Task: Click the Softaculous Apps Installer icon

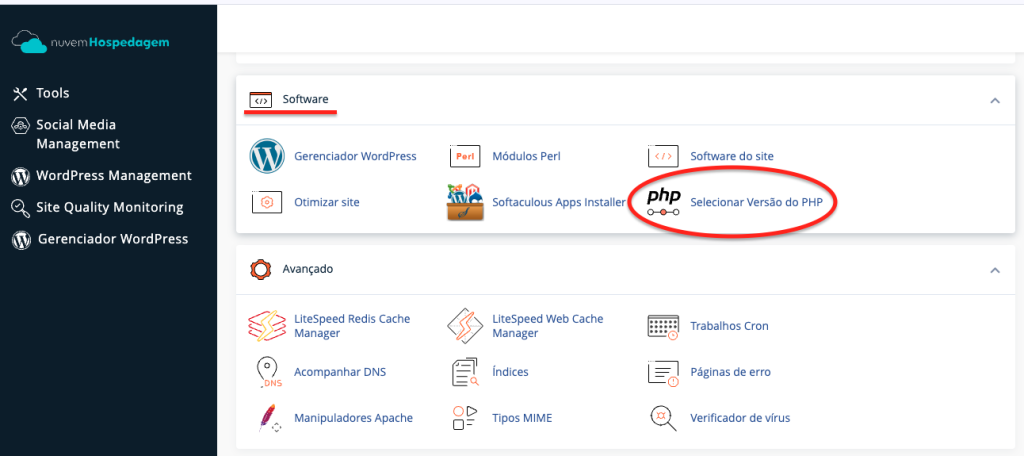Action: coord(465,202)
